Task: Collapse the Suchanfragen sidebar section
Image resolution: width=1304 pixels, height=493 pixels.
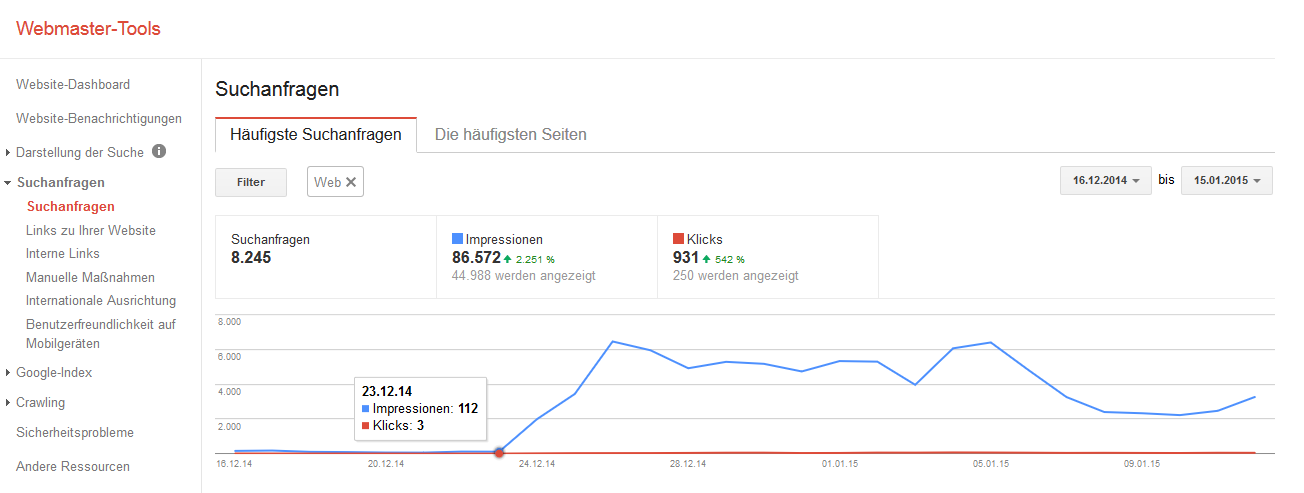Action: [9, 183]
